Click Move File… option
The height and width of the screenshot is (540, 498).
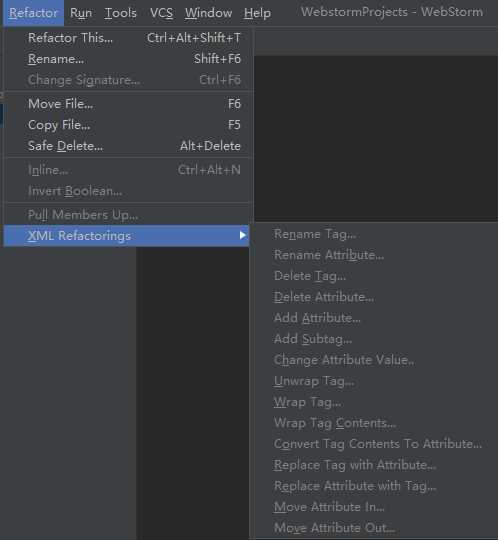pos(134,104)
